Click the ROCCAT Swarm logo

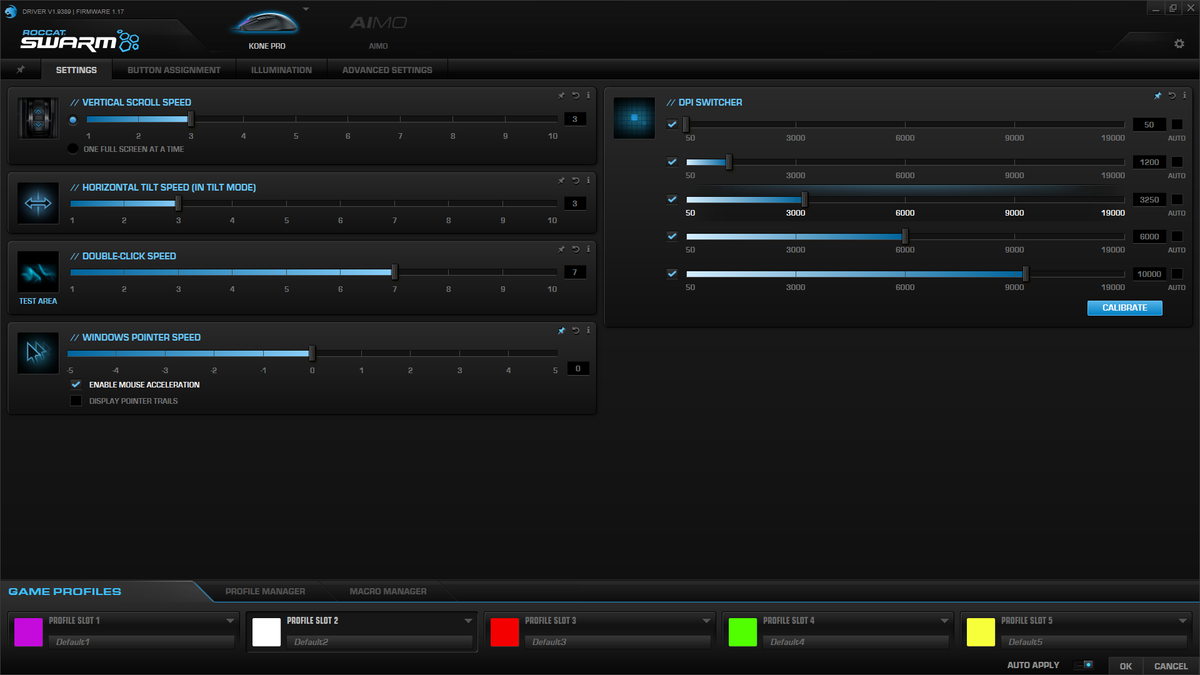tap(80, 40)
